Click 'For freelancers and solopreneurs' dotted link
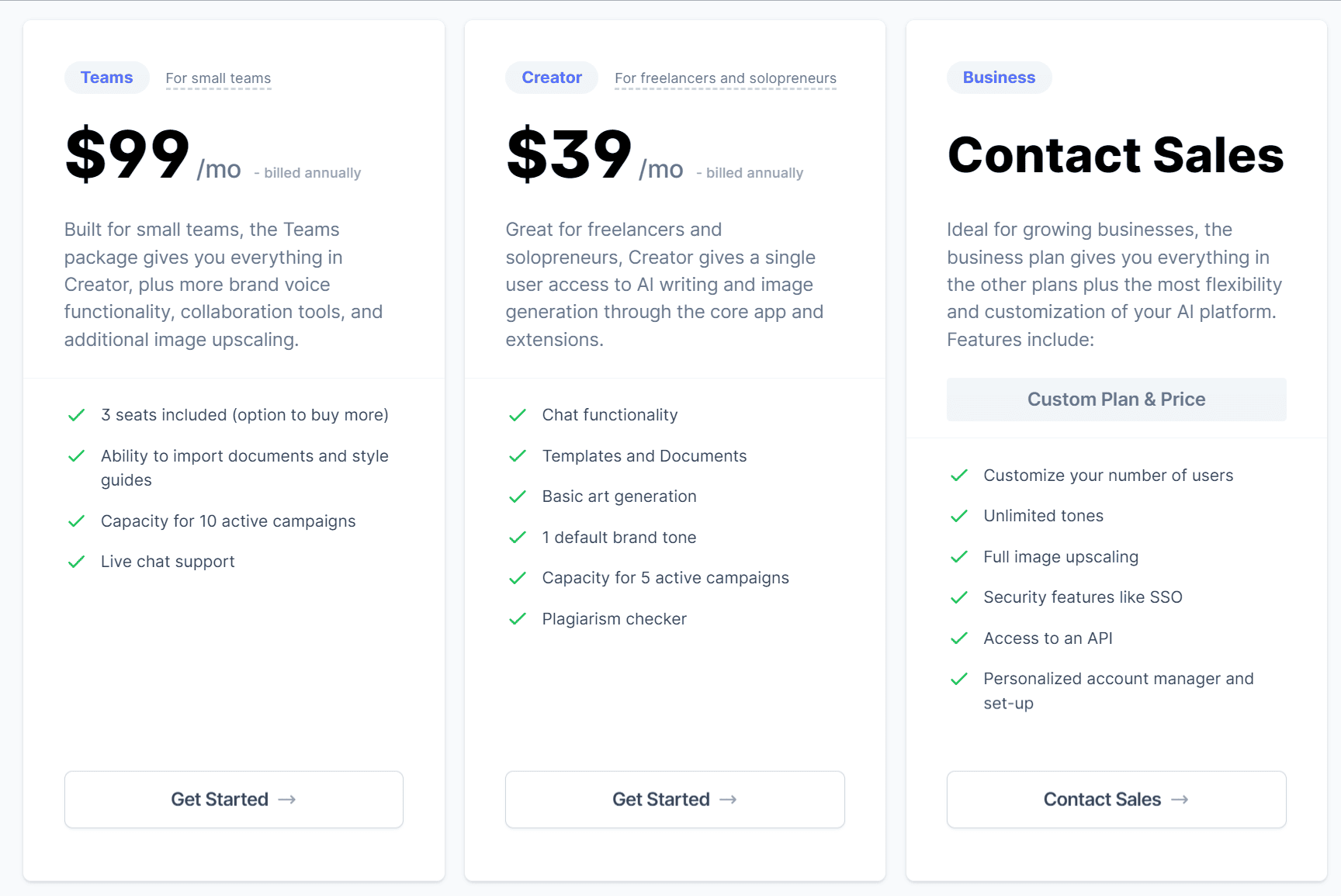The image size is (1341, 896). (726, 78)
